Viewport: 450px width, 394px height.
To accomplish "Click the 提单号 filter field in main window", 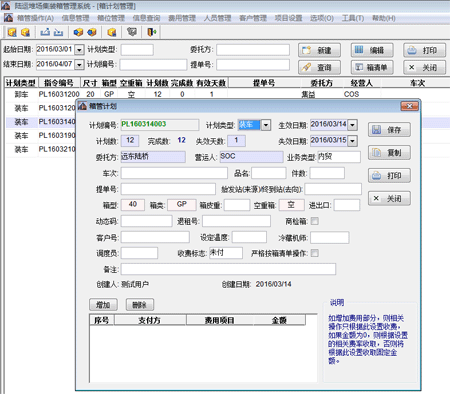I will [253, 64].
